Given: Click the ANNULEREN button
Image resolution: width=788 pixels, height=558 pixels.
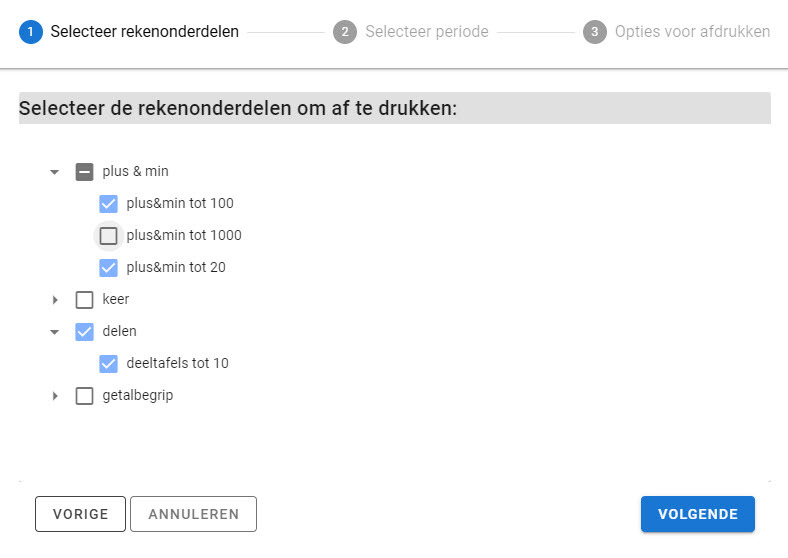Looking at the screenshot, I should (x=193, y=515).
